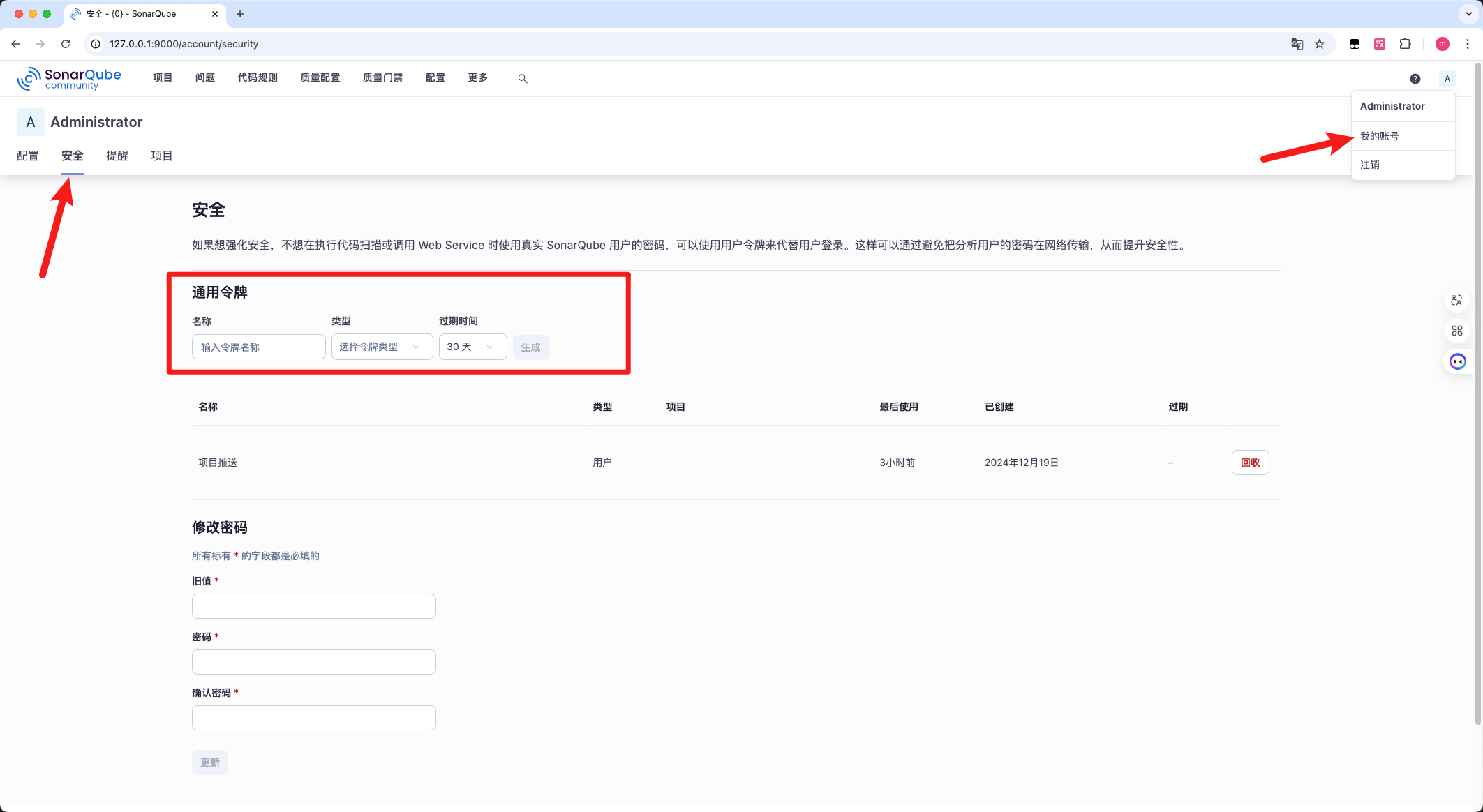Open the Monica AI assistant icon
Image resolution: width=1483 pixels, height=812 pixels.
(x=1457, y=361)
